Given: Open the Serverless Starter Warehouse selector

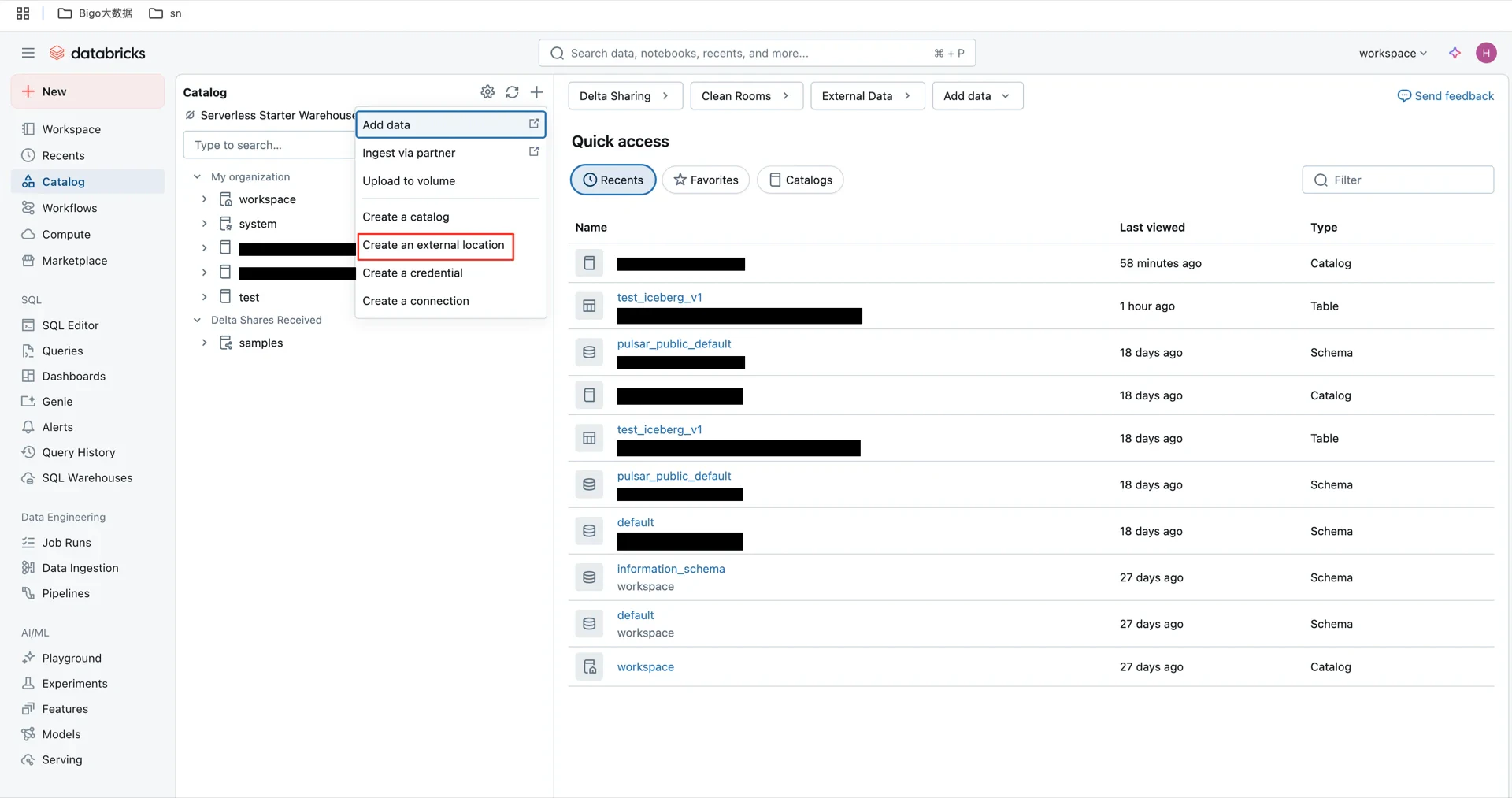Looking at the screenshot, I should [x=269, y=115].
